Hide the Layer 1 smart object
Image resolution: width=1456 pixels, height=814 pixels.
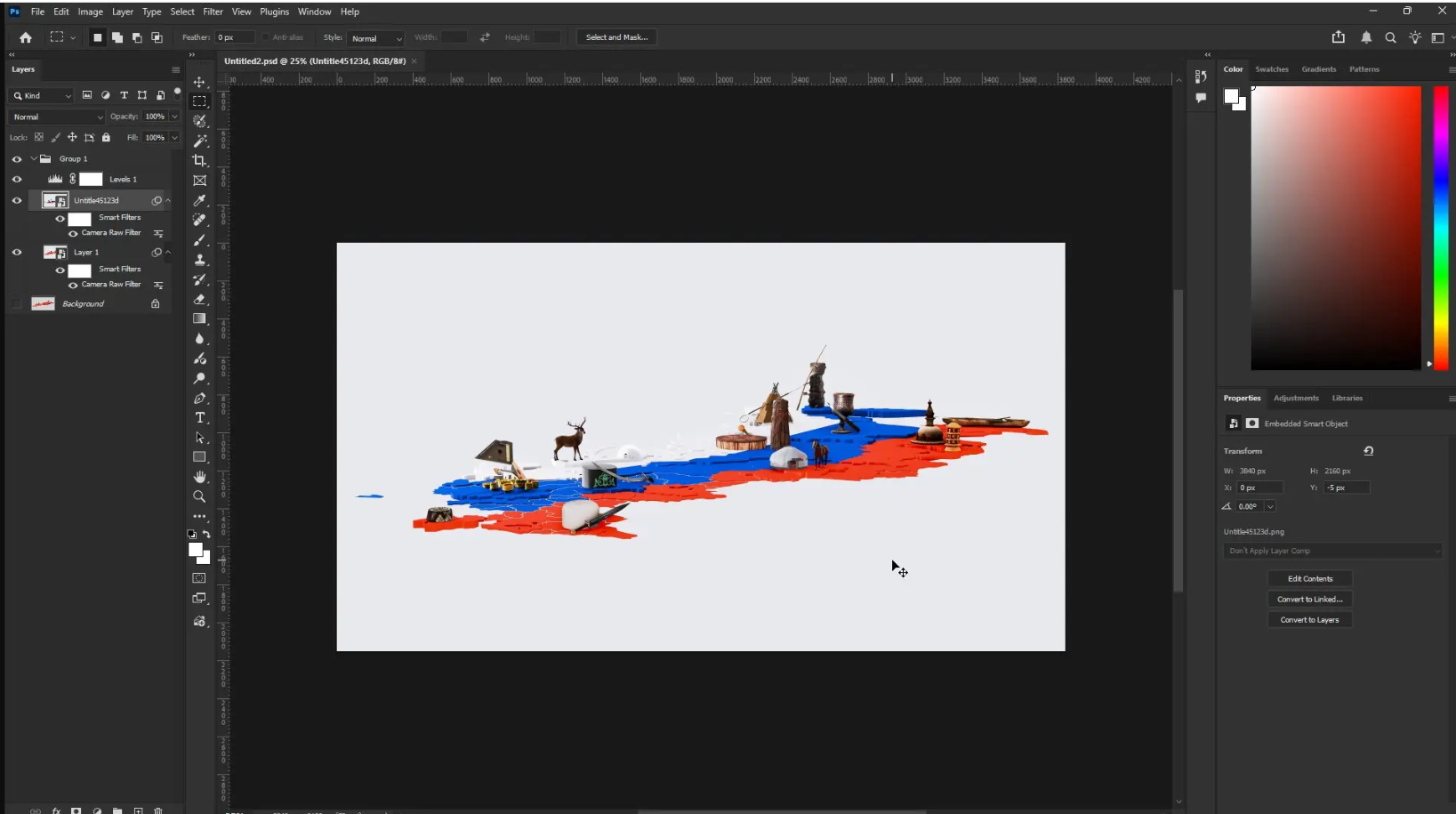pos(16,253)
